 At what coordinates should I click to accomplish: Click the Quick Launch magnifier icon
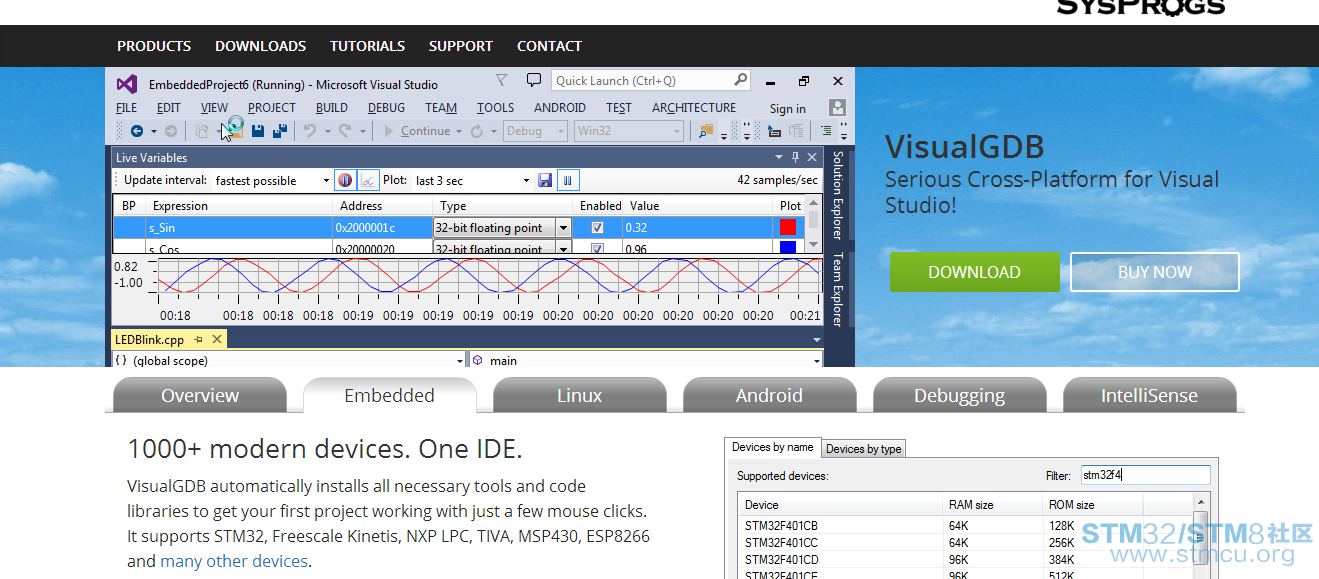coord(740,80)
